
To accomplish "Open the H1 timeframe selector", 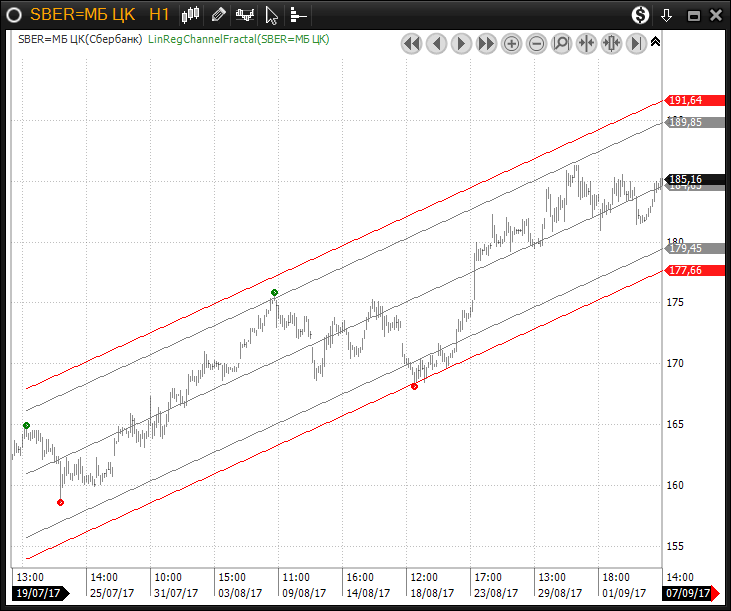I will [158, 14].
